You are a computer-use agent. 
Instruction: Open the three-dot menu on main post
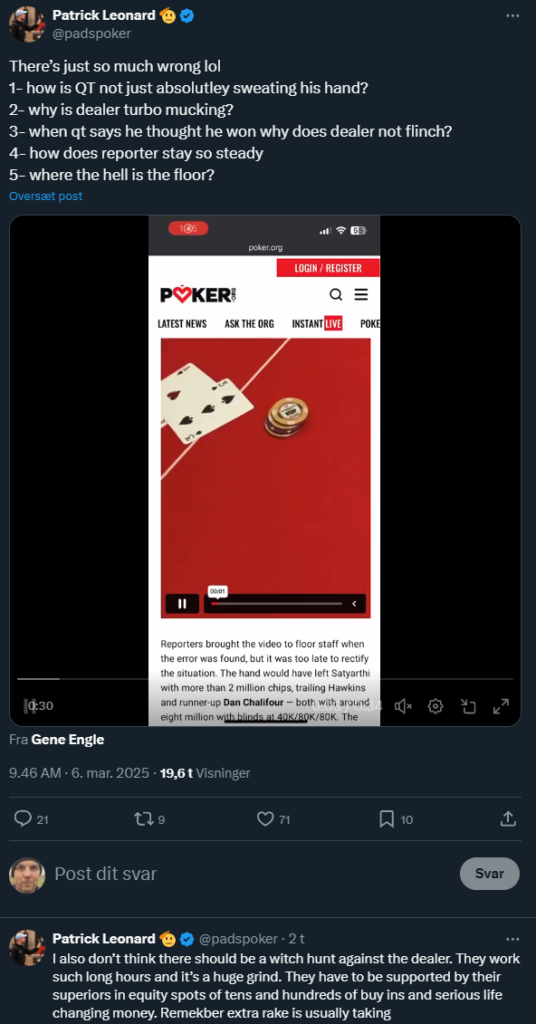point(512,15)
